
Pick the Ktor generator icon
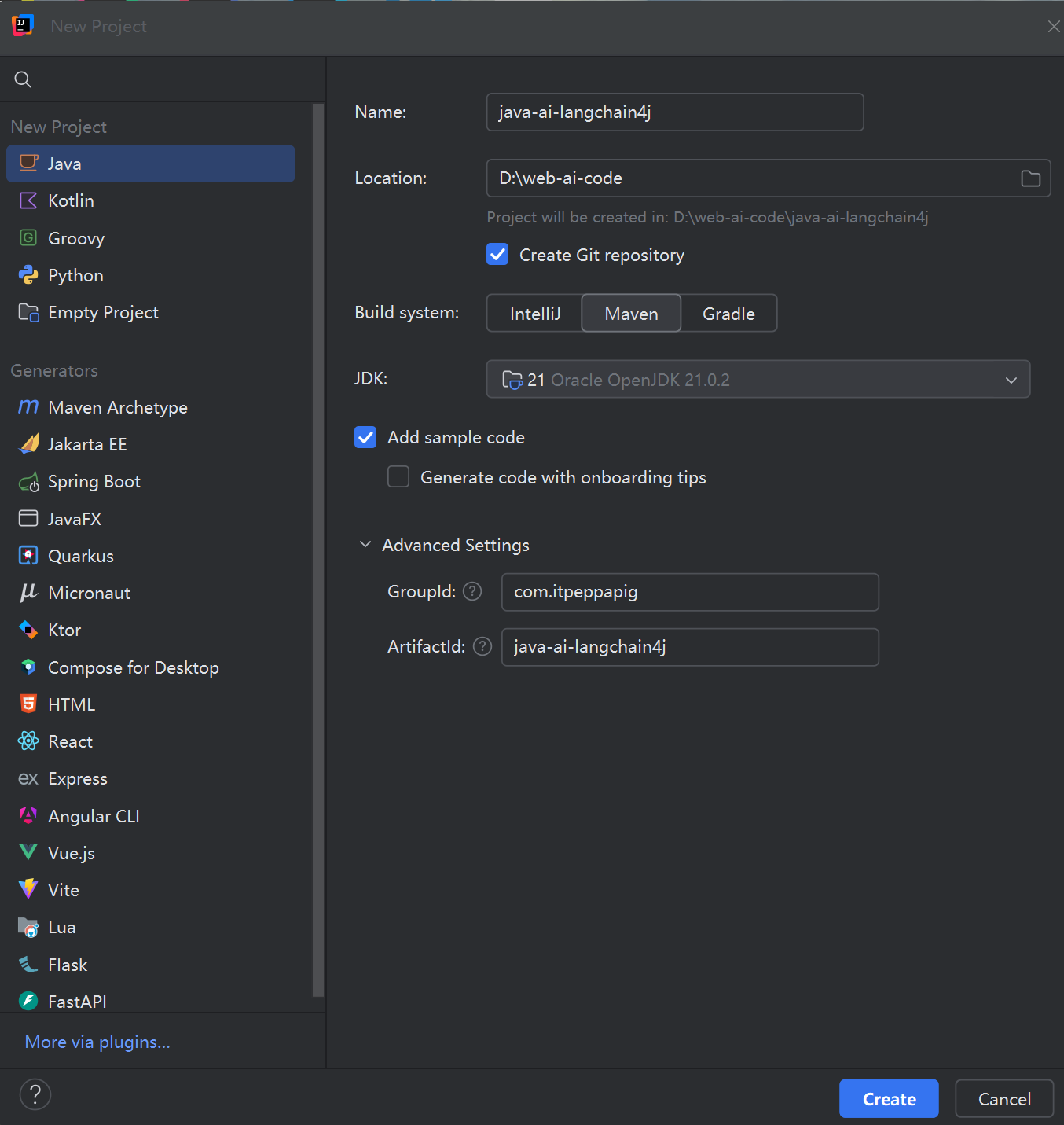point(28,629)
